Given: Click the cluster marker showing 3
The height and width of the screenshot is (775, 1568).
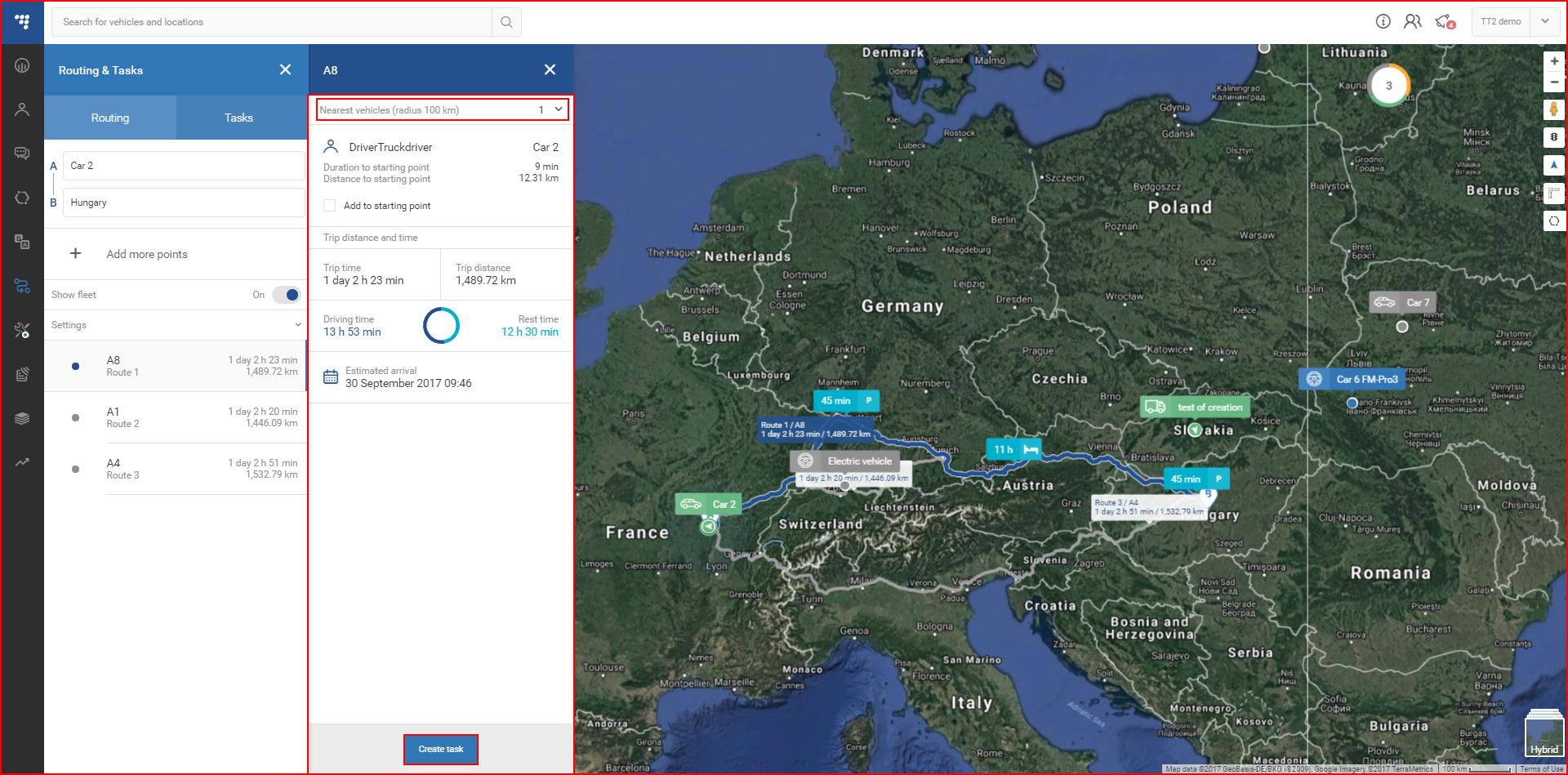Looking at the screenshot, I should [1389, 85].
